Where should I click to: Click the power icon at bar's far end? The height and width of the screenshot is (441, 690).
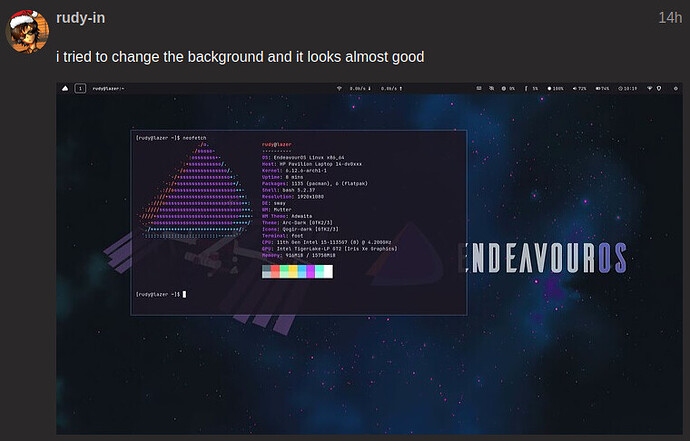(675, 88)
